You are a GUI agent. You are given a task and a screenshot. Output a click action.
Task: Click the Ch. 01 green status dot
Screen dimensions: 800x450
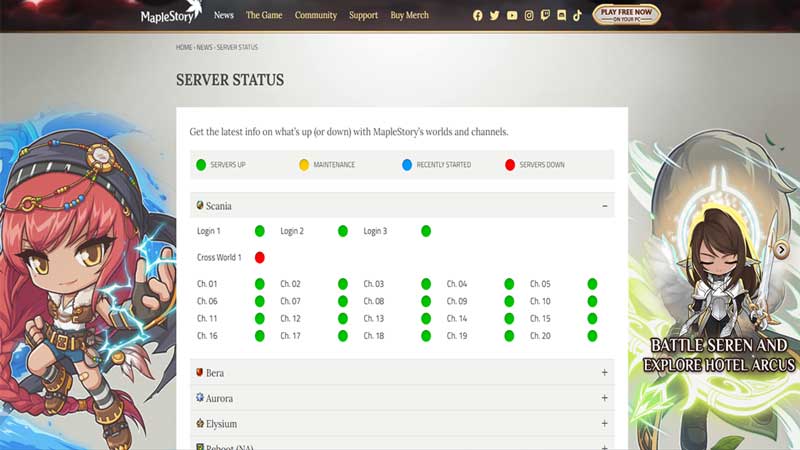[x=260, y=284]
